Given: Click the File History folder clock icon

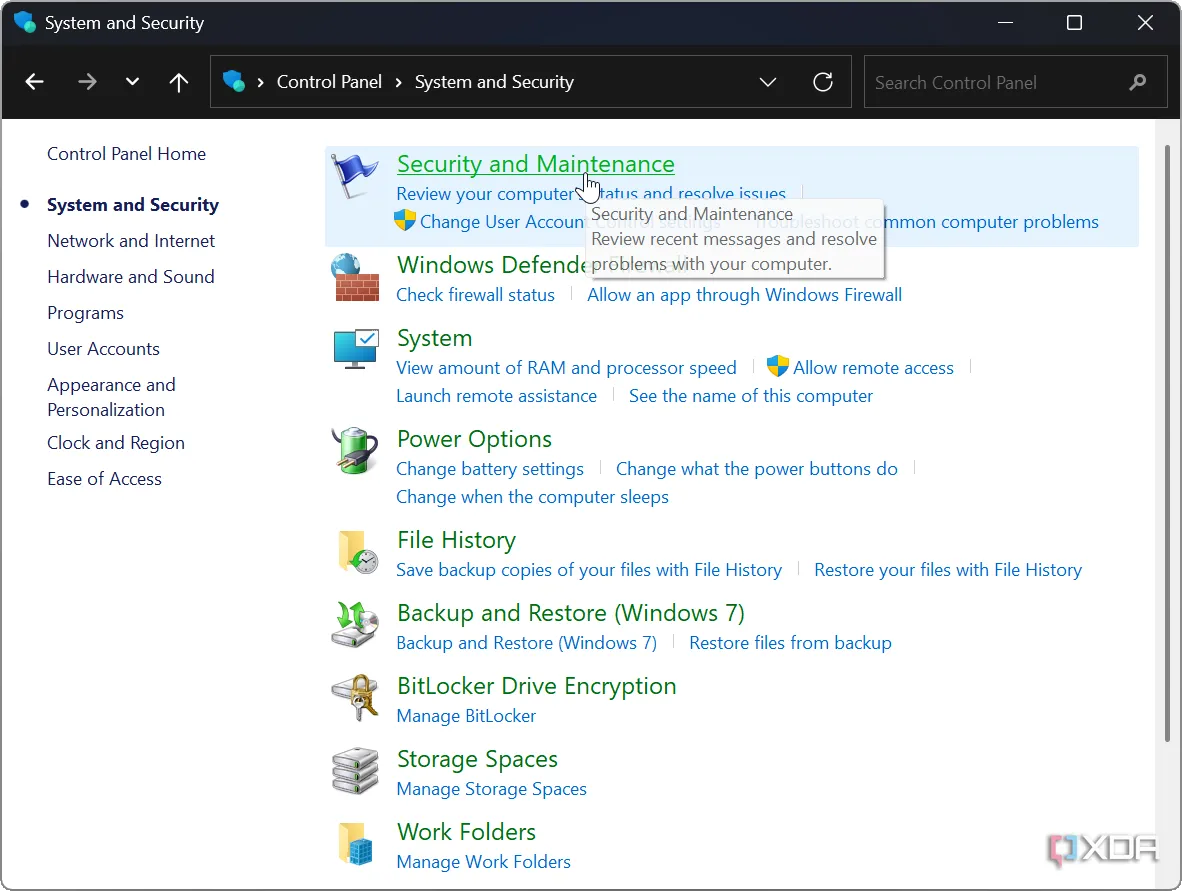Looking at the screenshot, I should [x=357, y=552].
